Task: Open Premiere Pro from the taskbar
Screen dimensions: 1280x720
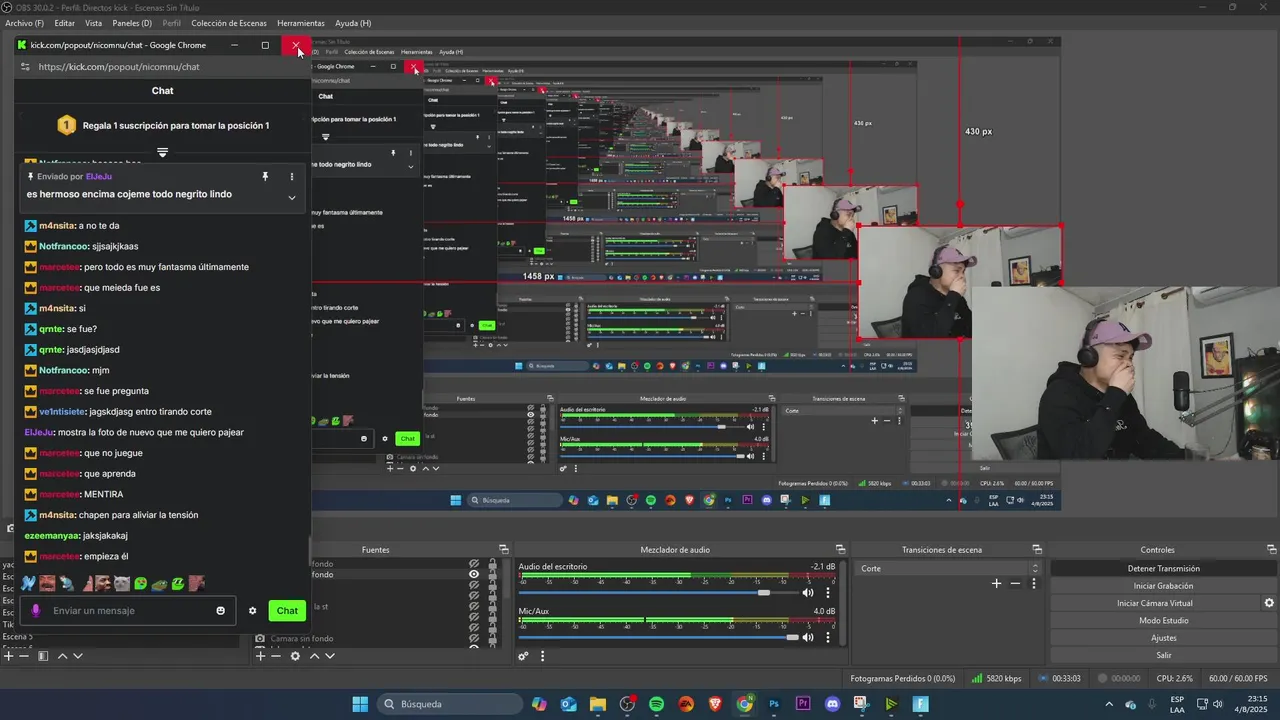Action: point(803,704)
